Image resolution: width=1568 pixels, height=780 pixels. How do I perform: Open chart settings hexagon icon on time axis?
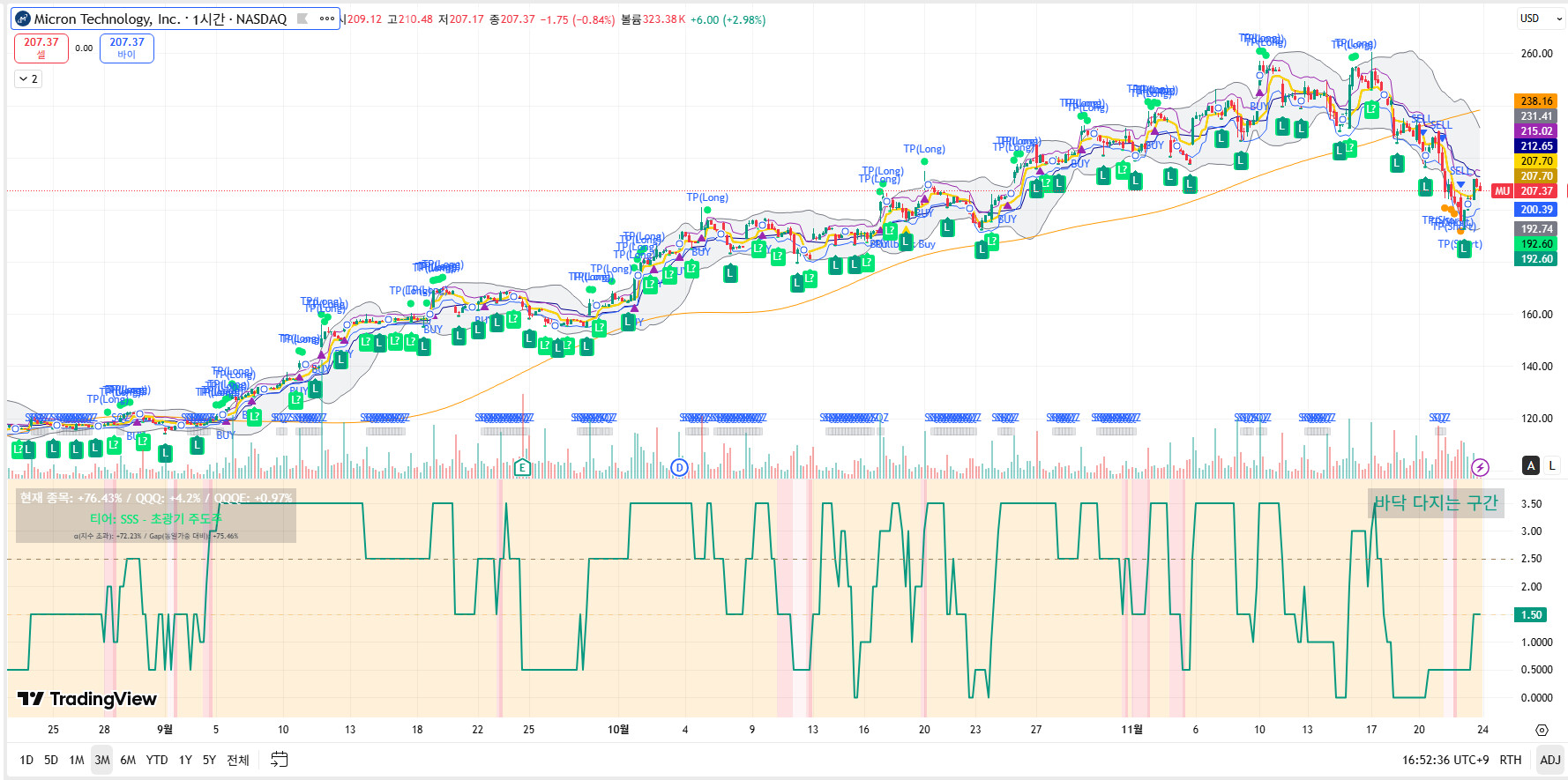[1542, 730]
